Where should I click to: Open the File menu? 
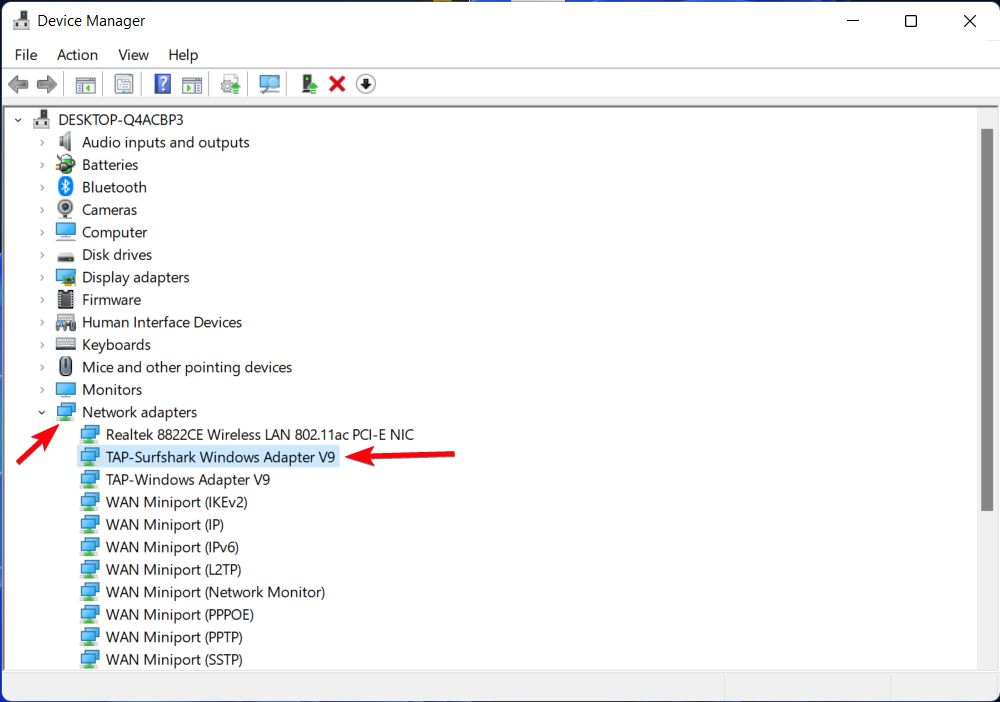[x=26, y=55]
